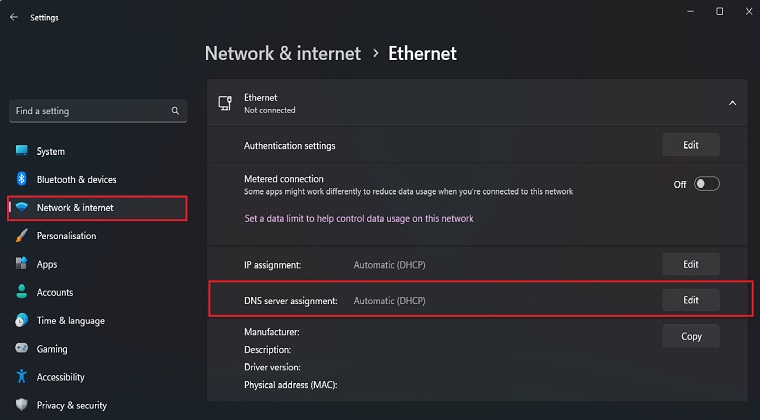760x420 pixels.
Task: Click the Gaming controller icon
Action: click(x=21, y=349)
